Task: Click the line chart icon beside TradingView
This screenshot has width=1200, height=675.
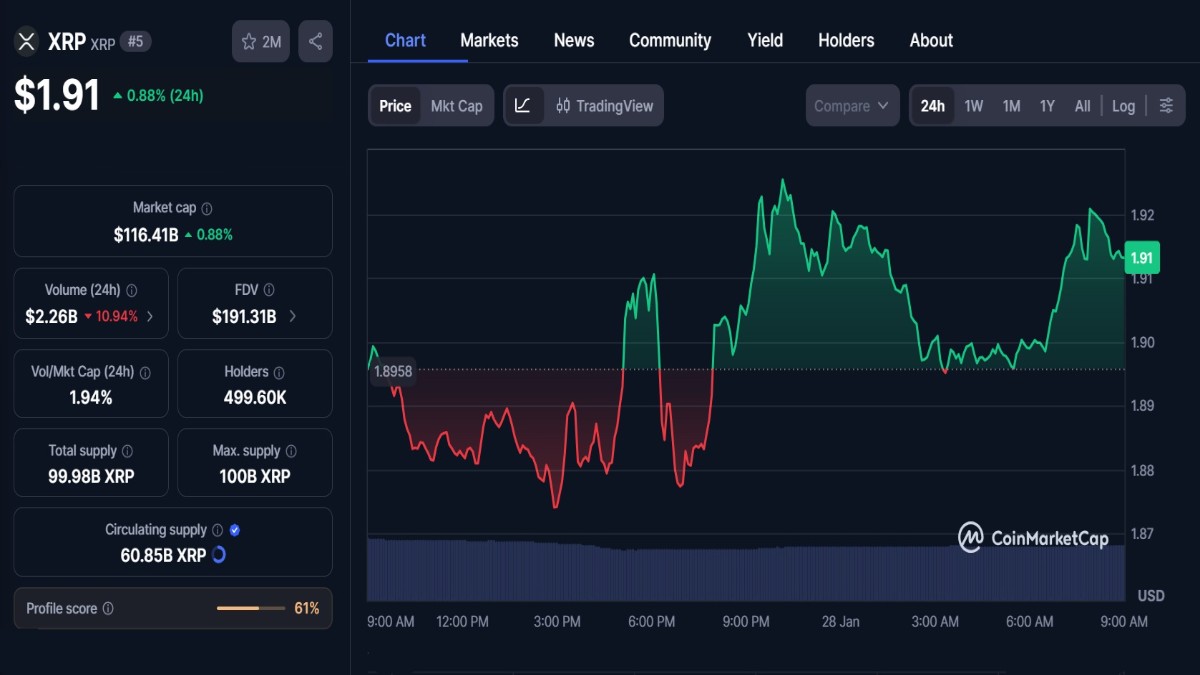Action: (524, 105)
